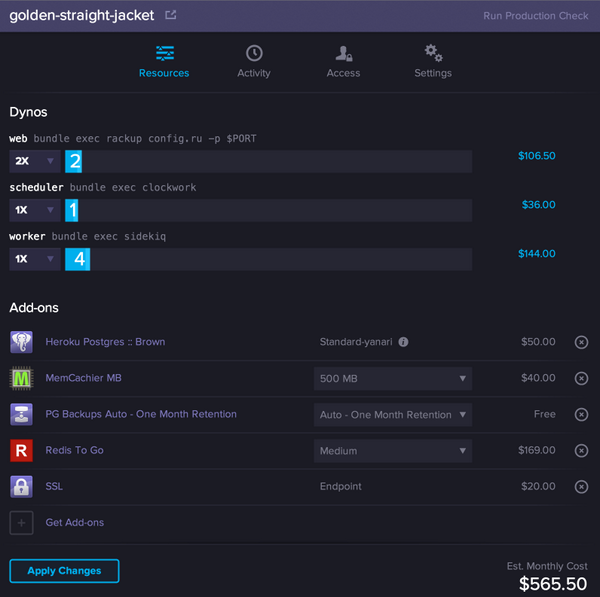600x597 pixels.
Task: Click the scheduler clockwork command text
Action: pyautogui.click(x=133, y=188)
